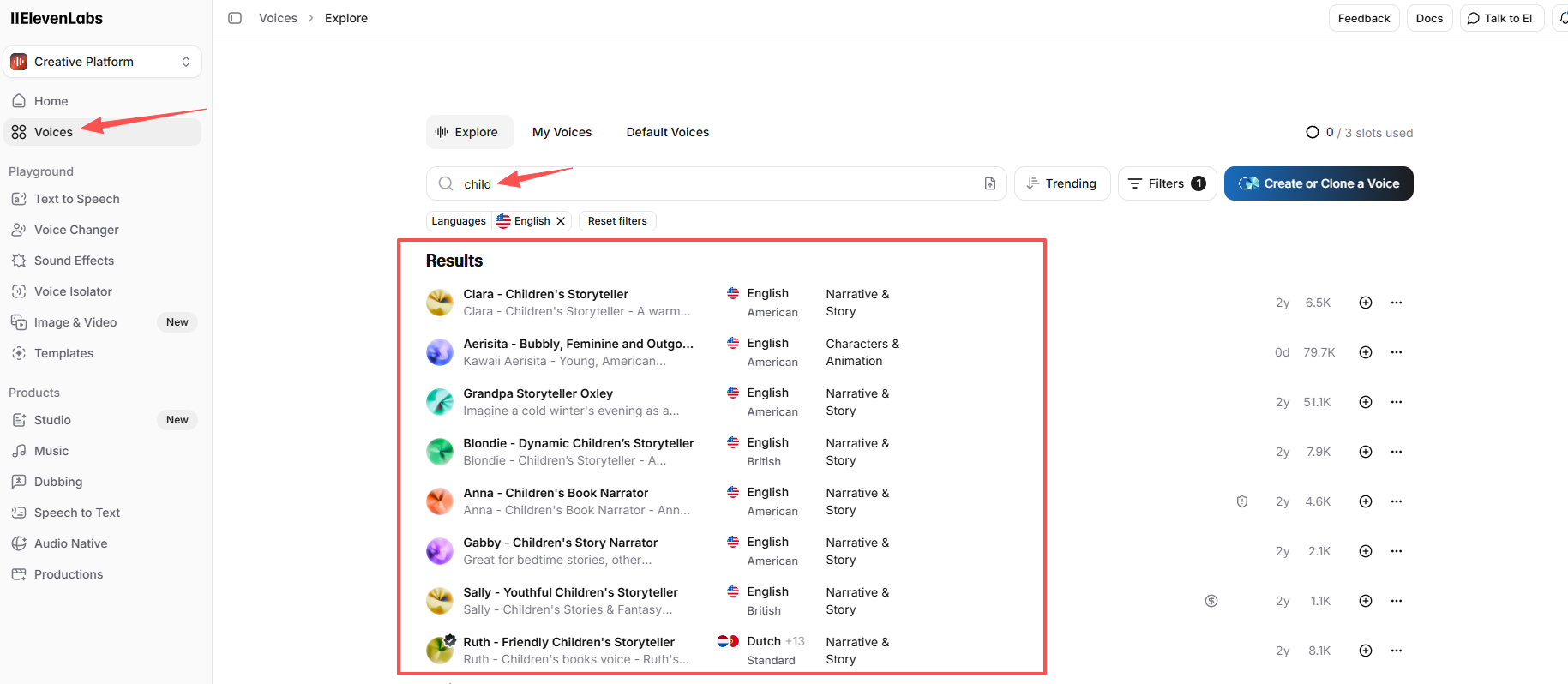
Task: Switch to Default Voices tab
Action: (x=667, y=132)
